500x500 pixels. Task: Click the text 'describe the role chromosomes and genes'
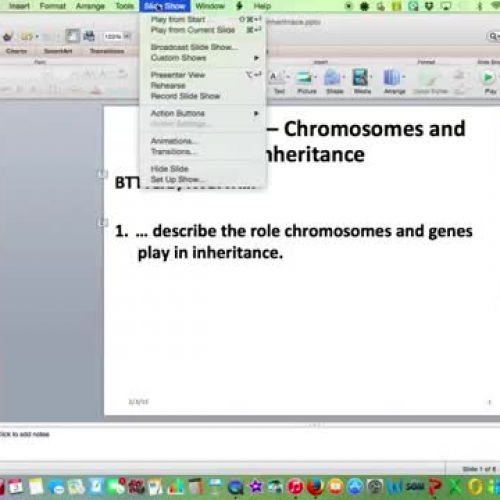click(312, 231)
